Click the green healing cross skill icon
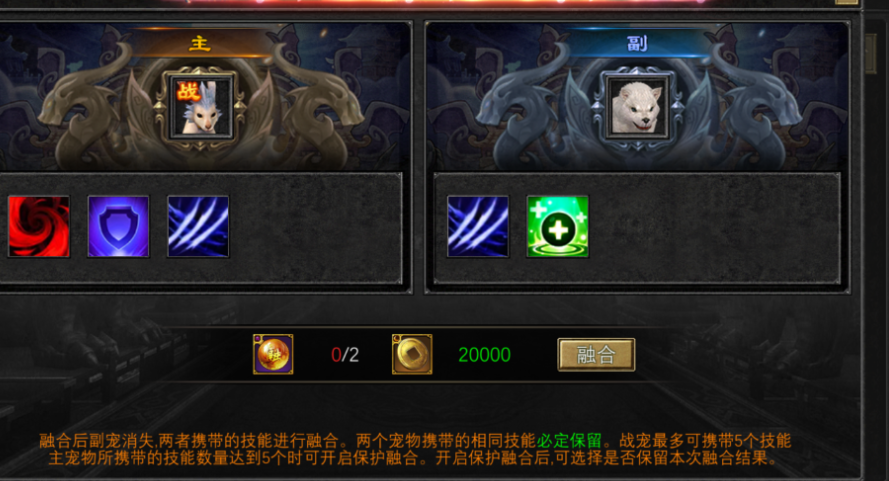 click(557, 226)
